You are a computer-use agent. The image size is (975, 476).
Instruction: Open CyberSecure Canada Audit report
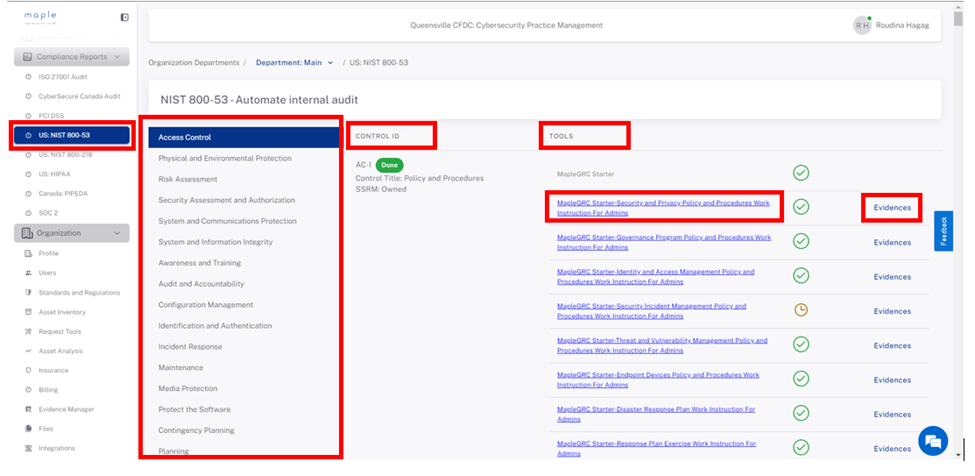pyautogui.click(x=80, y=96)
